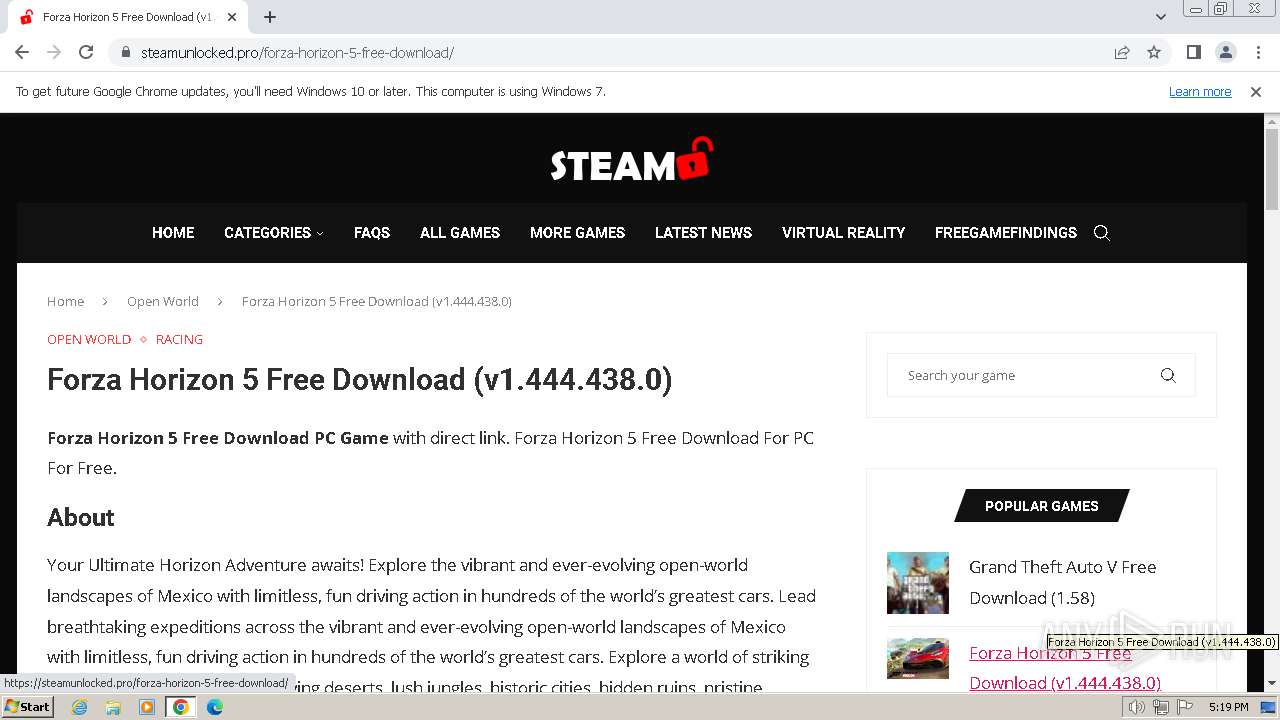Viewport: 1280px width, 720px height.
Task: Open the ALL GAMES page
Action: click(460, 232)
